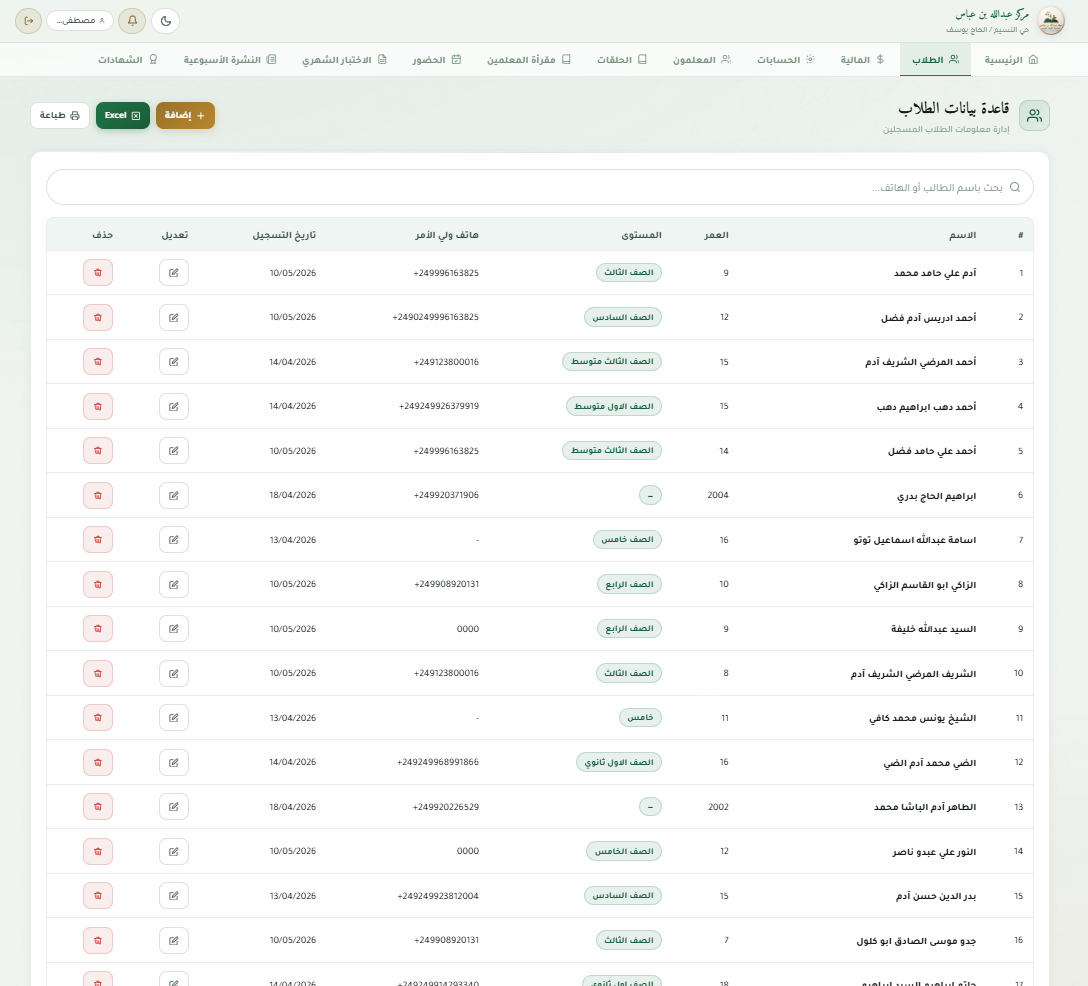Click level badge الصف خامس
The image size is (1088, 986).
click(627, 540)
